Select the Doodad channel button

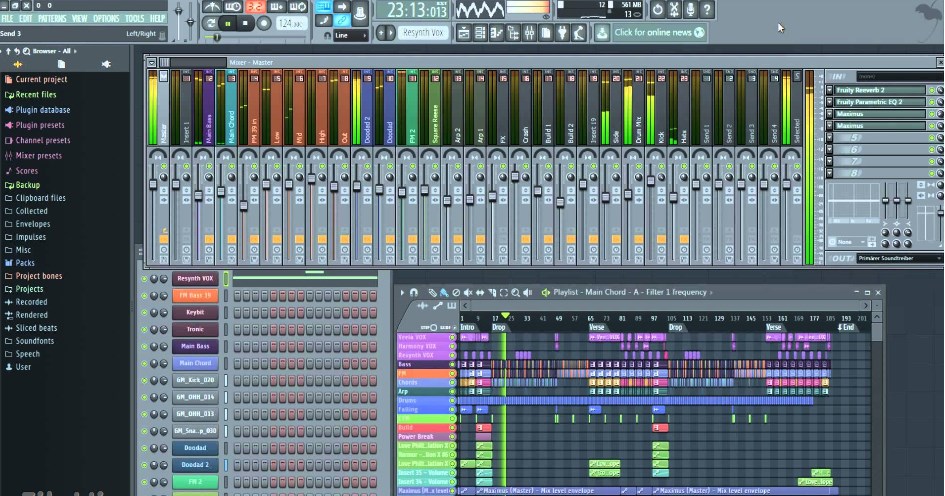[195, 448]
